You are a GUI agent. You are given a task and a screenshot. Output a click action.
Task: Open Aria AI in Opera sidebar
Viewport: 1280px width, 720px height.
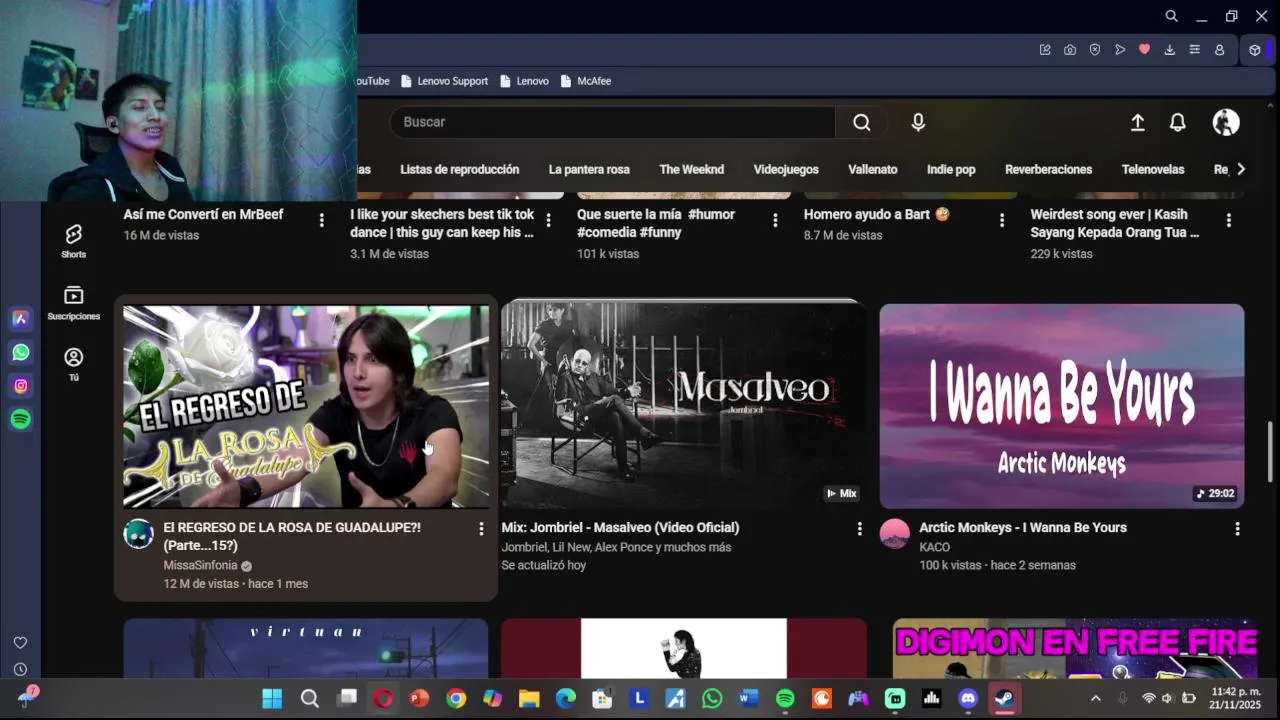(x=20, y=318)
